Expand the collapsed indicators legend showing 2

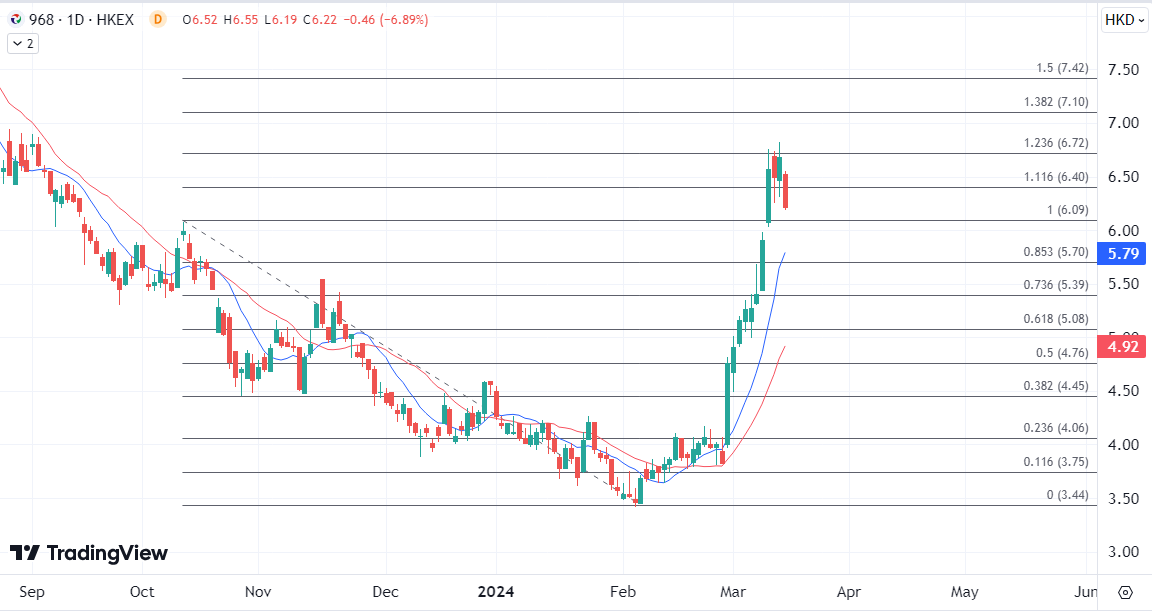point(22,43)
